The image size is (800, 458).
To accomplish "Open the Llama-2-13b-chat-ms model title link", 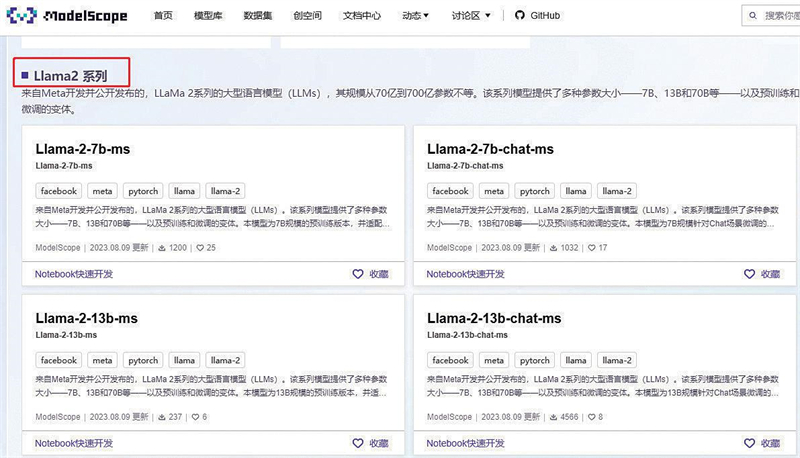I will [494, 318].
